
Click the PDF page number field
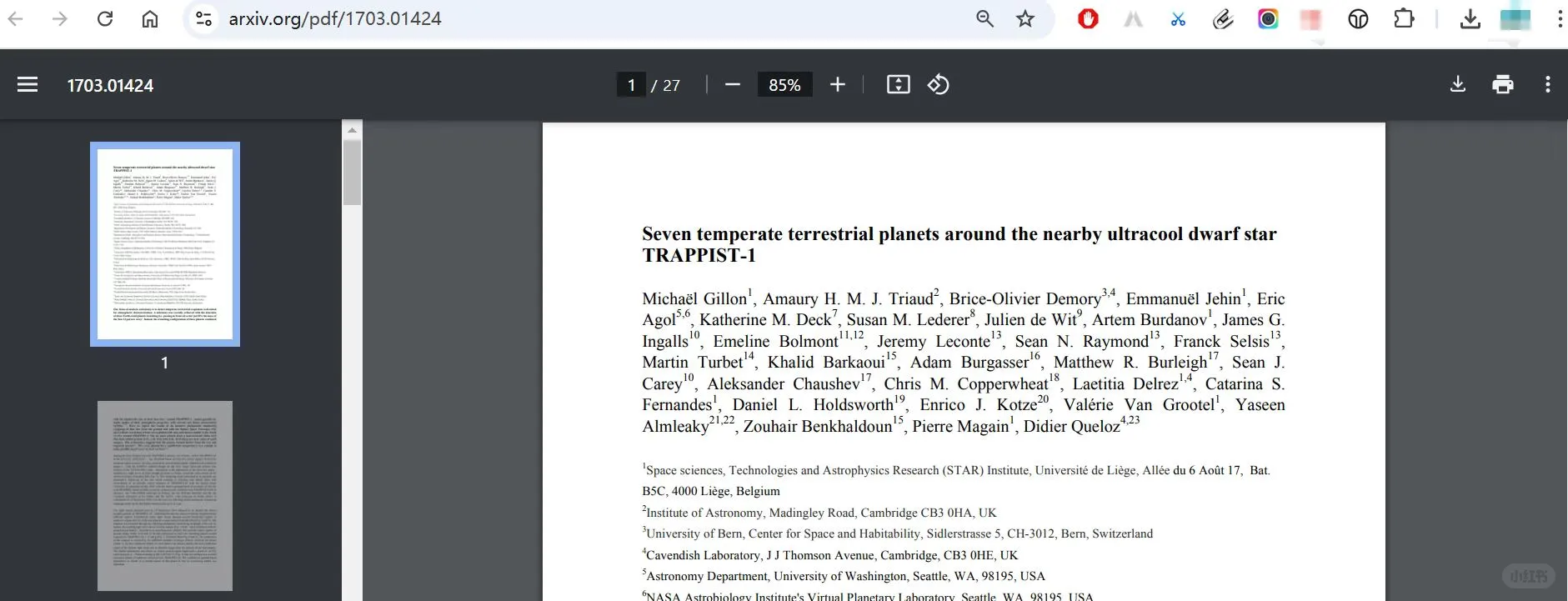tap(631, 85)
